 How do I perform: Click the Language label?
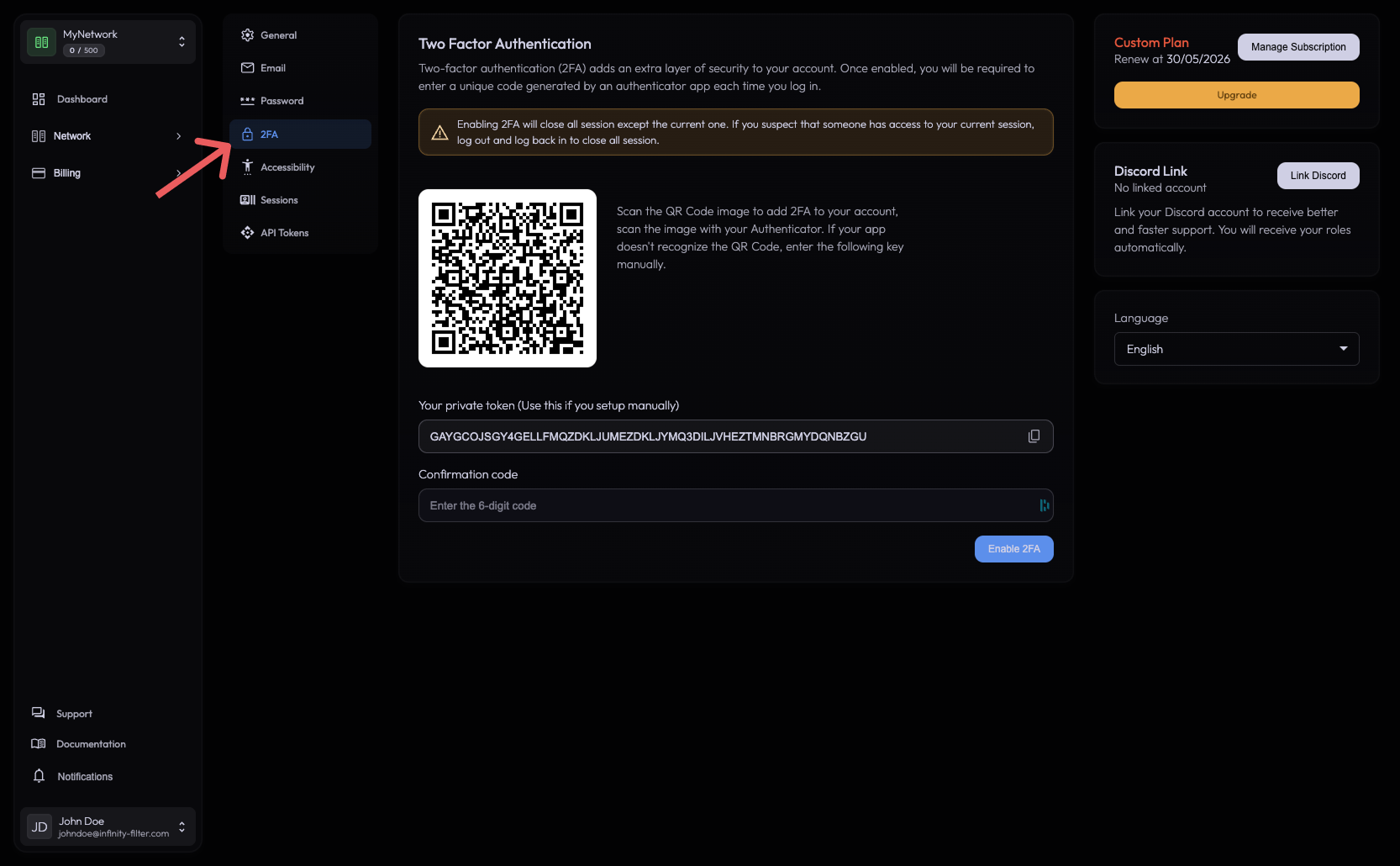click(1141, 319)
